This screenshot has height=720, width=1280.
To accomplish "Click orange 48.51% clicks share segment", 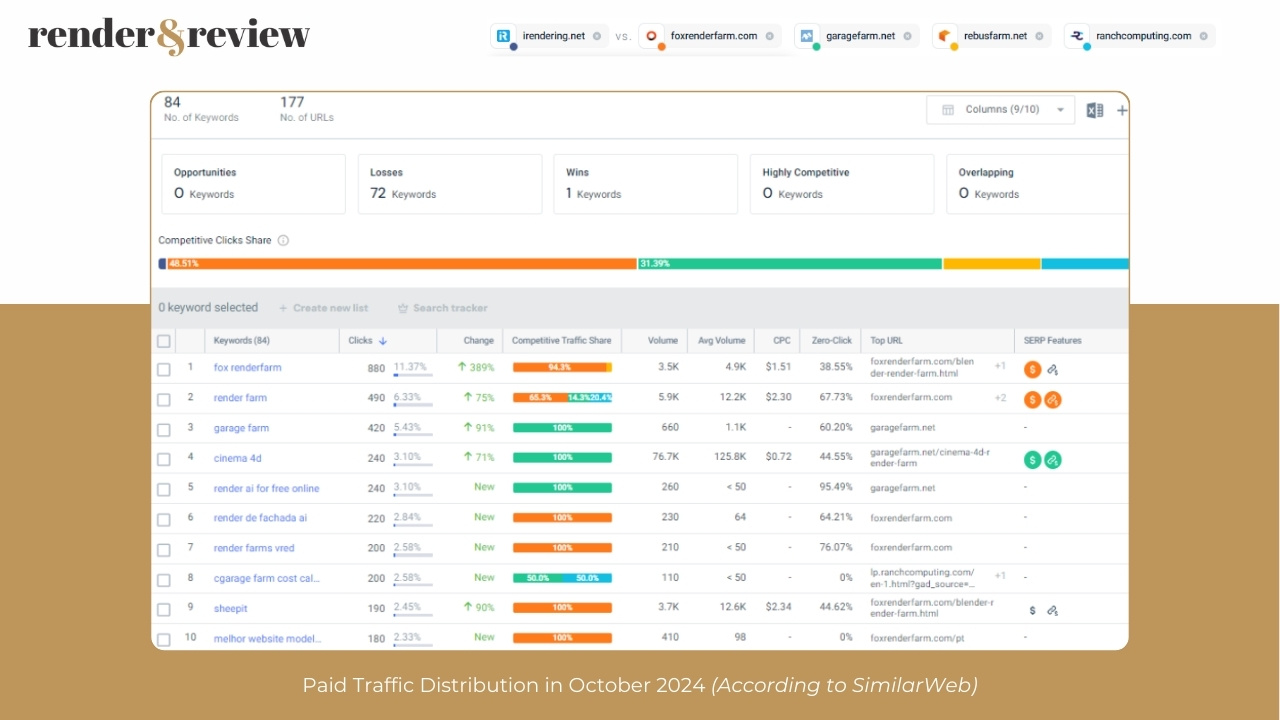I will (402, 264).
